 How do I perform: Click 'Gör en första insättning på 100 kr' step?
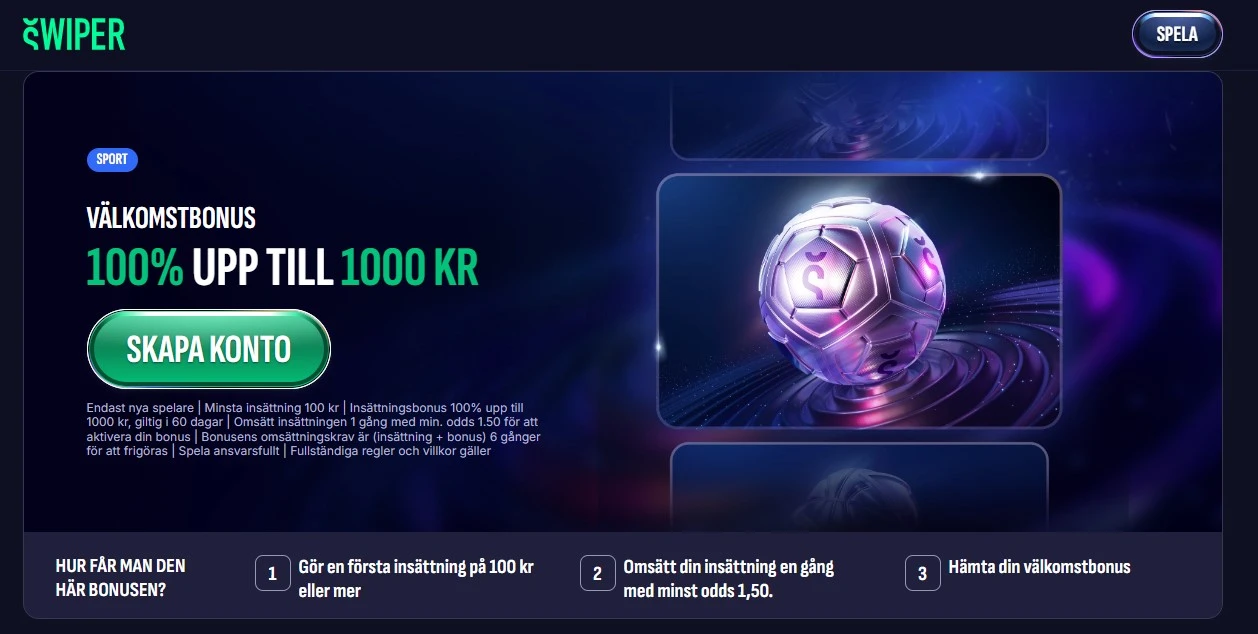(416, 578)
